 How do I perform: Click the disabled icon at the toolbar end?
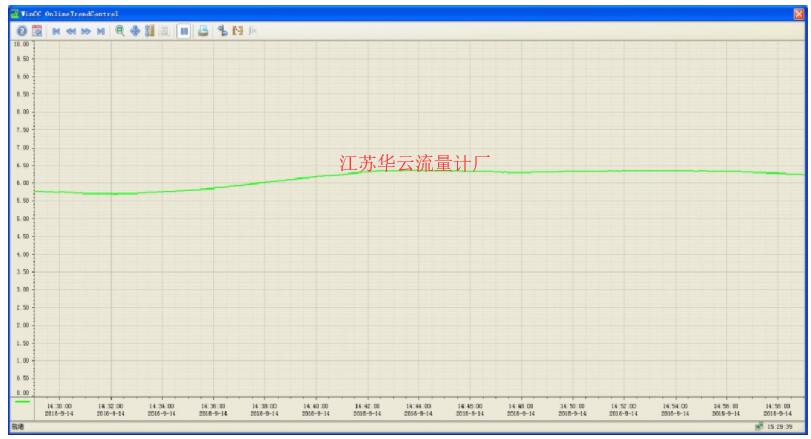coord(252,31)
